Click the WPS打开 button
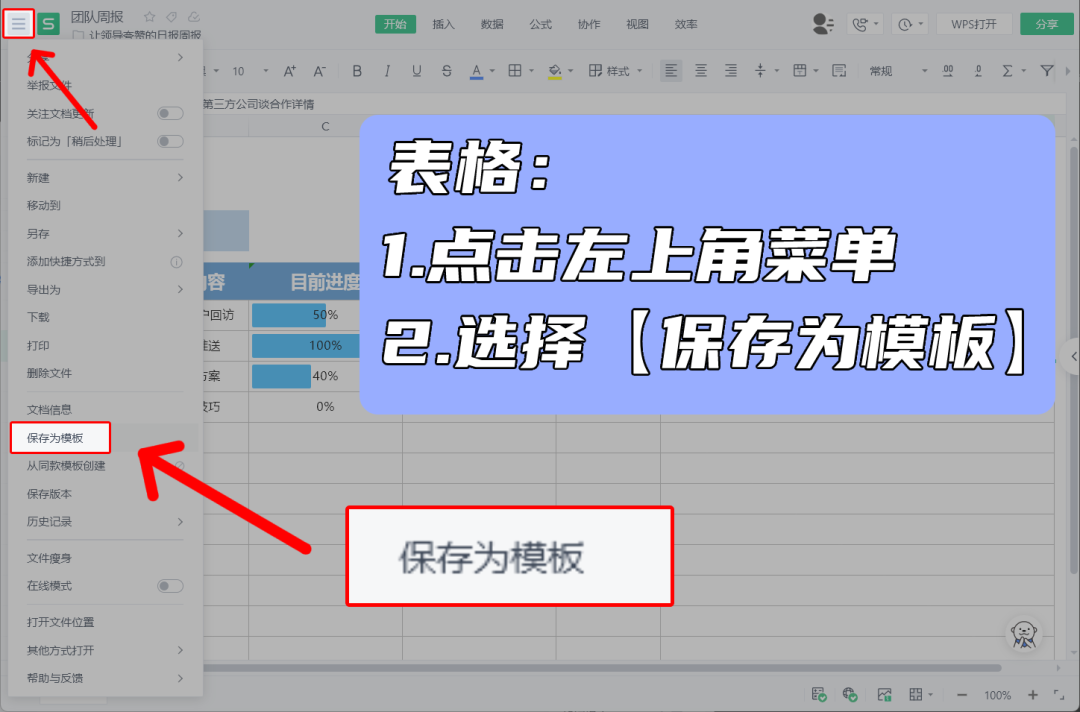This screenshot has height=712, width=1080. pyautogui.click(x=975, y=22)
